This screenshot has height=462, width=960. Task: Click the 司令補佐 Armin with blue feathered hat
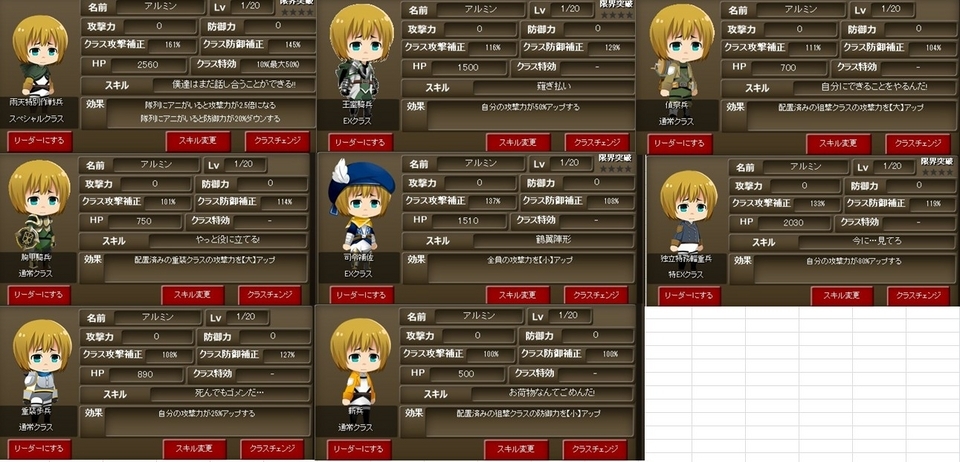click(361, 205)
